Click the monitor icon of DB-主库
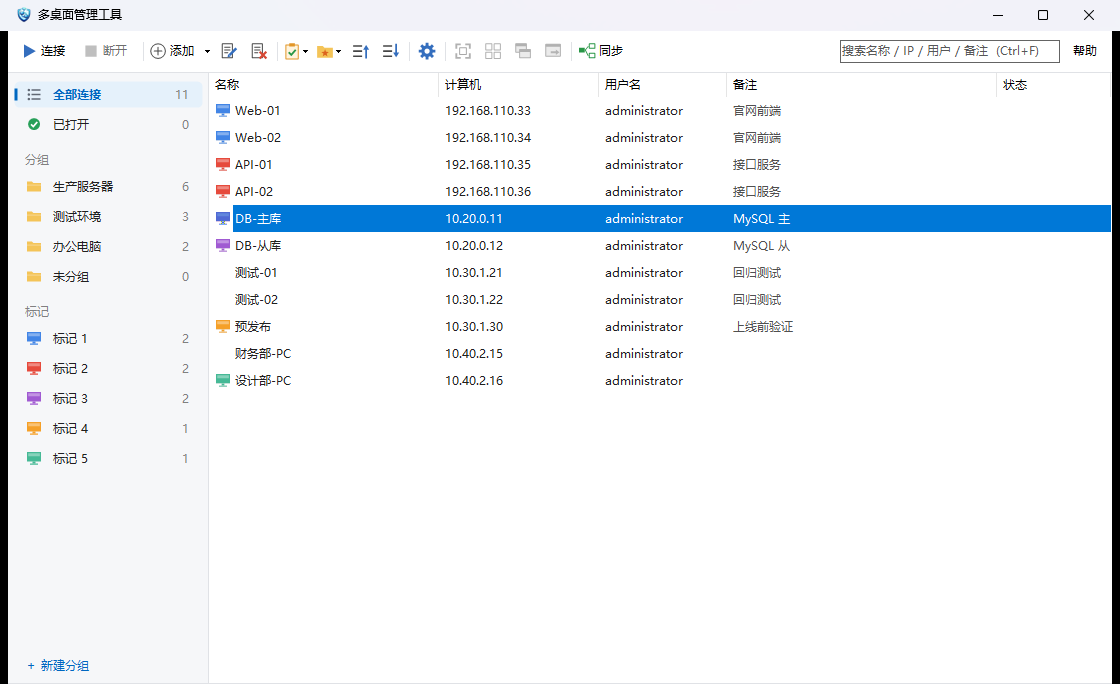The height and width of the screenshot is (684, 1120). click(223, 218)
